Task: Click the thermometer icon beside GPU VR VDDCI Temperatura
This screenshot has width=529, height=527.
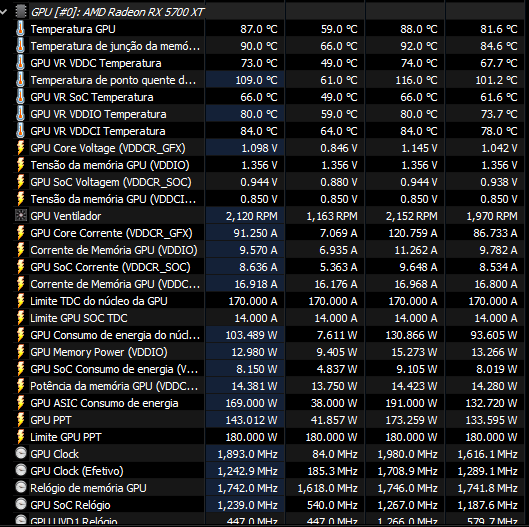Action: point(20,131)
